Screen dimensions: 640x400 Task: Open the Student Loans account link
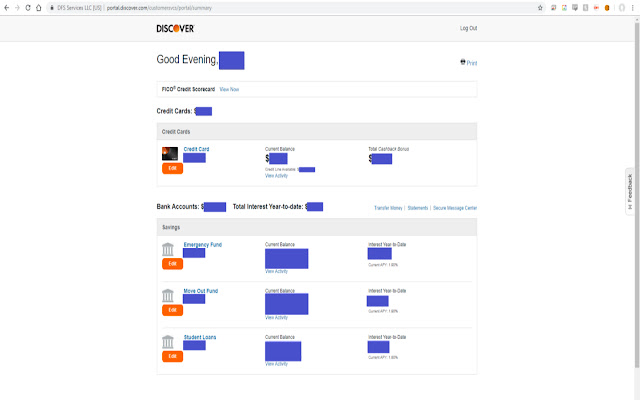pos(200,337)
